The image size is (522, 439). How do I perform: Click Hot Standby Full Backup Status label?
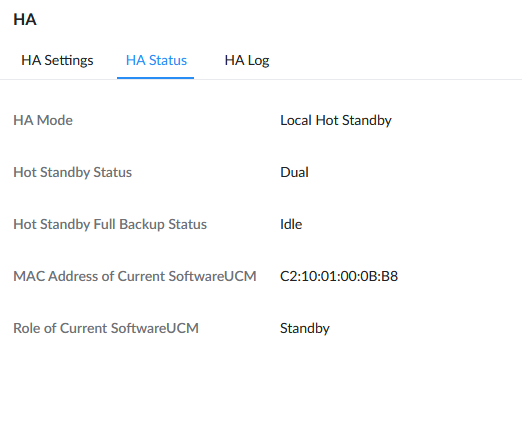coord(110,224)
